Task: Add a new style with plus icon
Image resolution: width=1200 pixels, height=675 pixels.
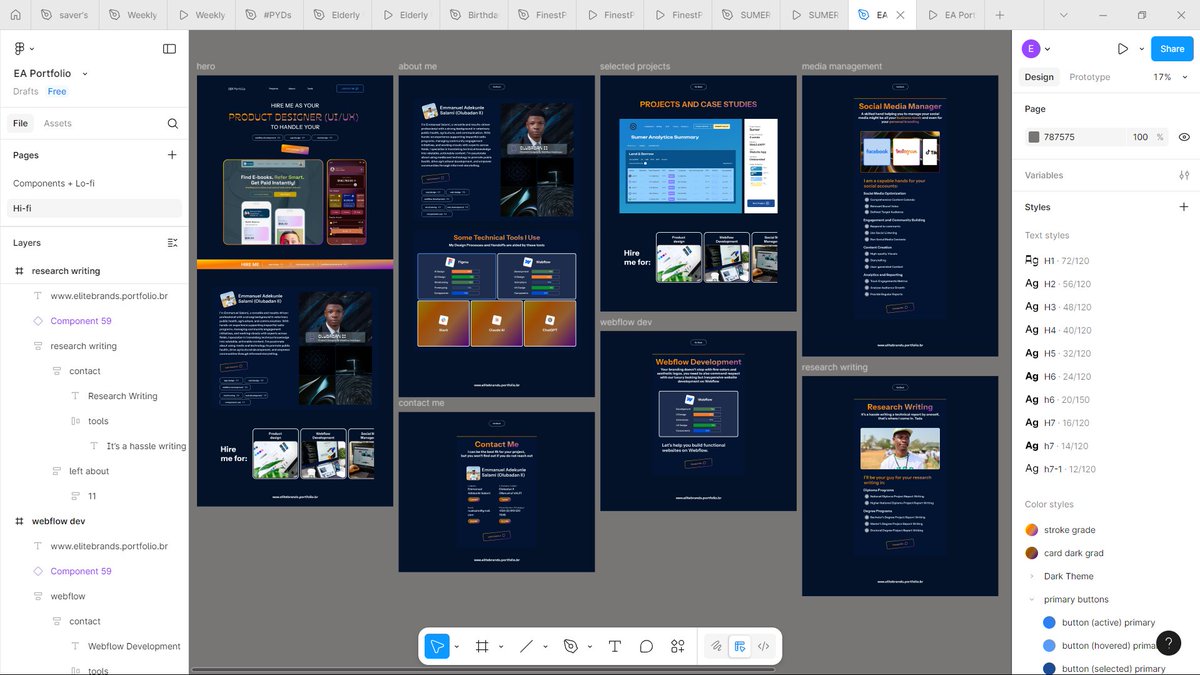Action: click(x=1184, y=207)
